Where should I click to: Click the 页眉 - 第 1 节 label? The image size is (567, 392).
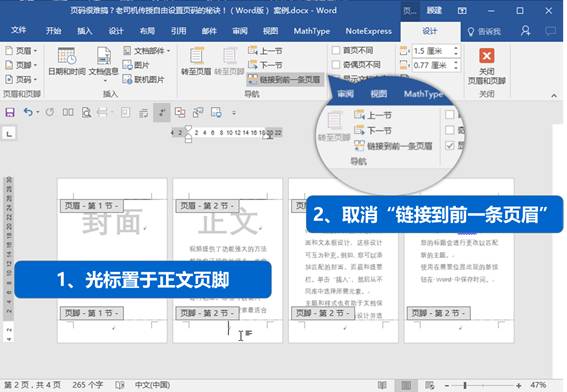click(x=91, y=206)
